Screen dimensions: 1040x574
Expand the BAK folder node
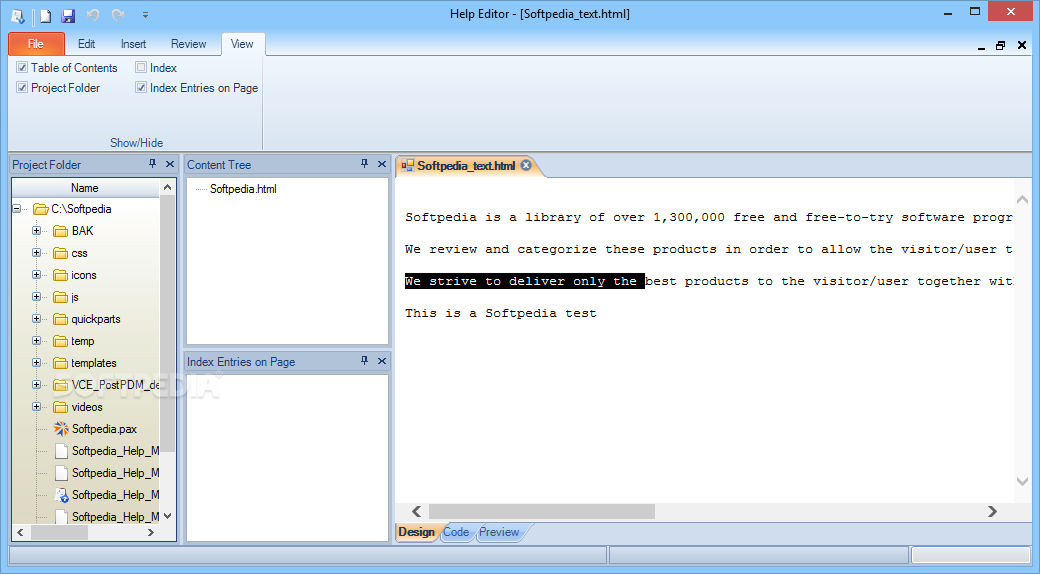pyautogui.click(x=36, y=231)
